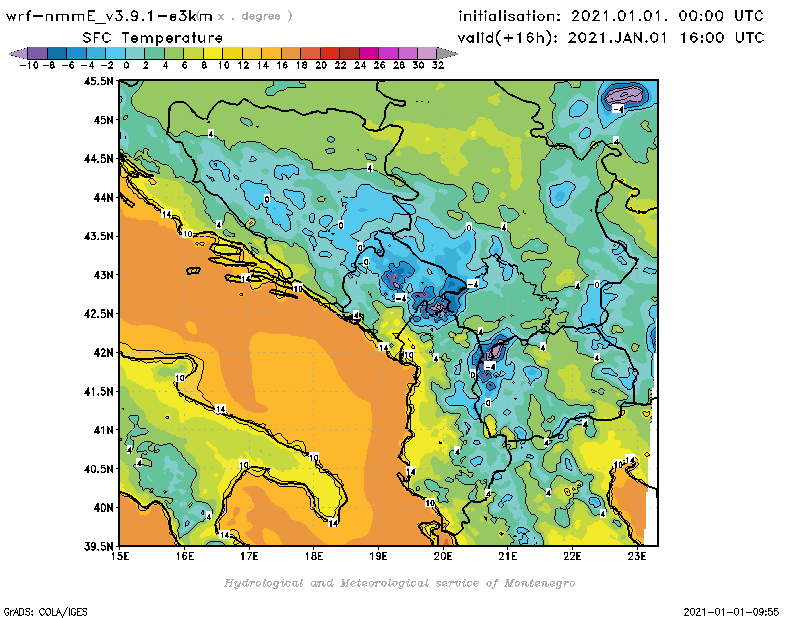Click the '40N' latitude label
Screen dimensions: 800x618
click(x=104, y=507)
